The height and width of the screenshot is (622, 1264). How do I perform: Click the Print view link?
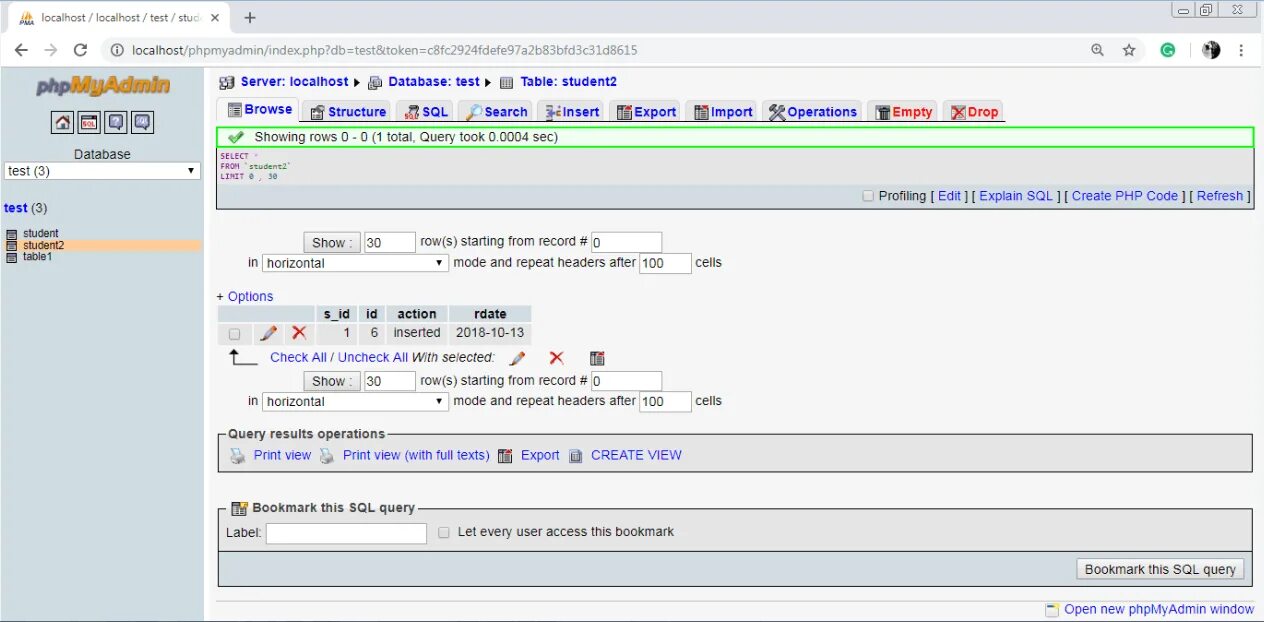click(x=282, y=455)
